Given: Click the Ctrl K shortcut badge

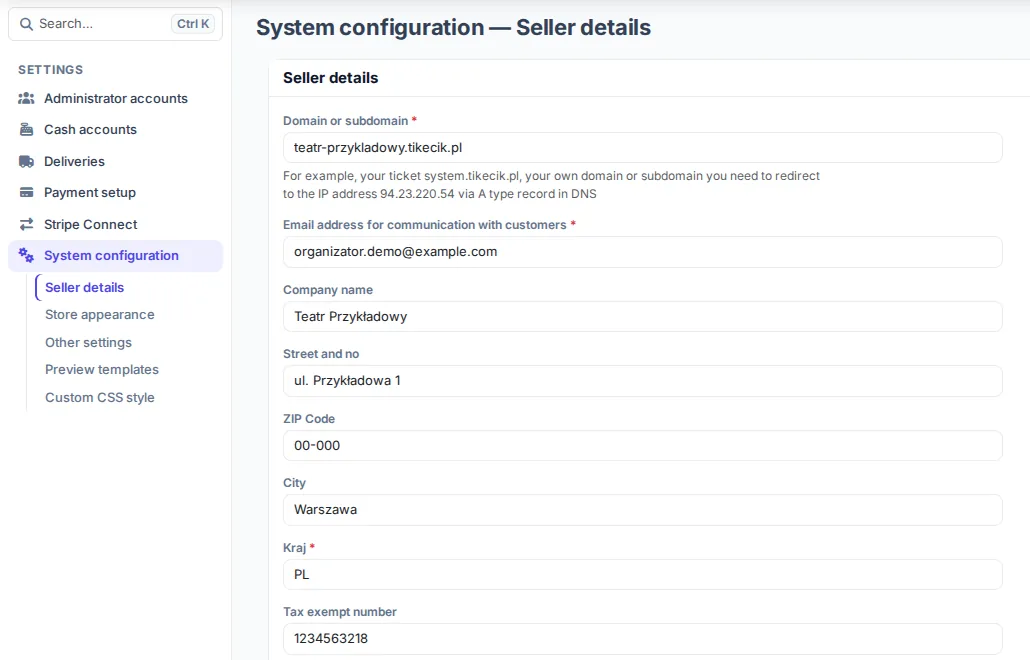Looking at the screenshot, I should click(x=193, y=24).
